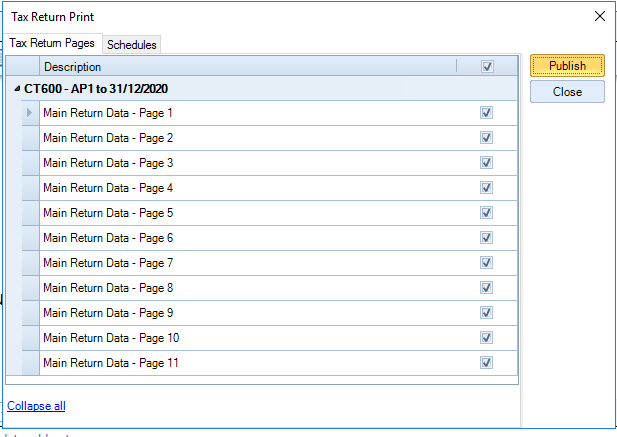Click the Description column header
This screenshot has width=617, height=437.
coord(248,66)
